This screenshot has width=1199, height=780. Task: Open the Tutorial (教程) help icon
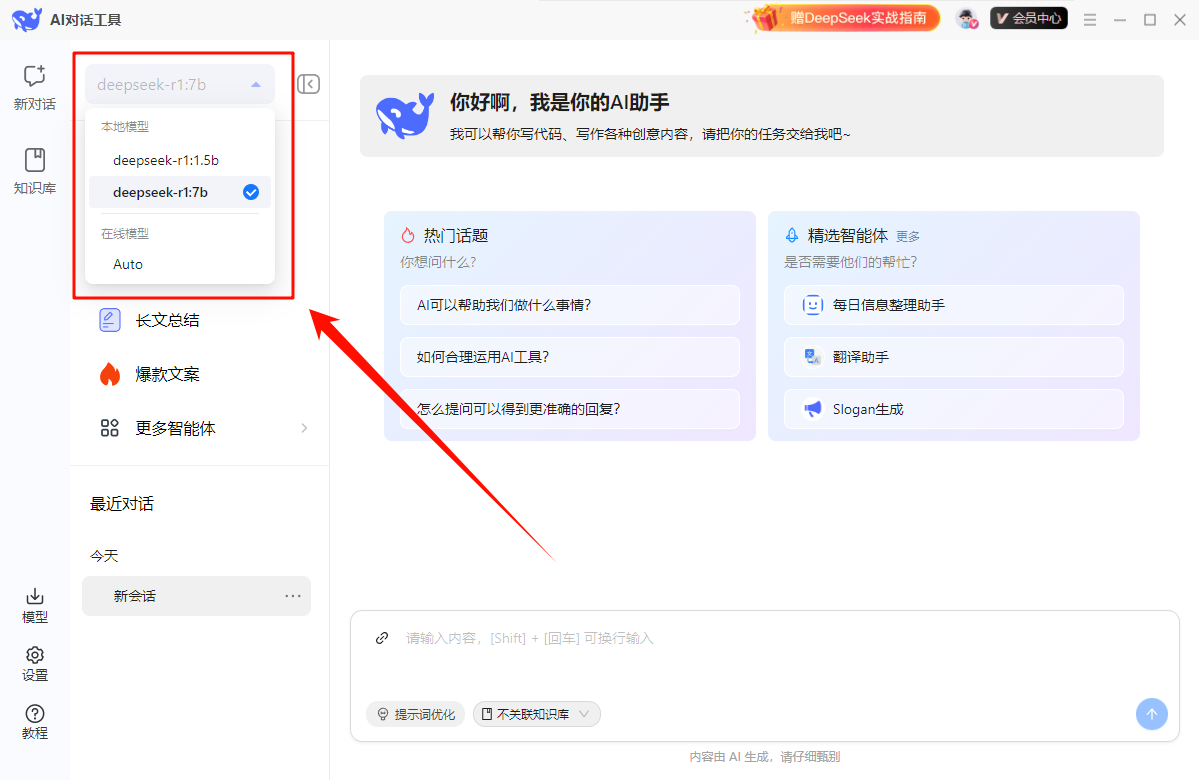coord(35,714)
